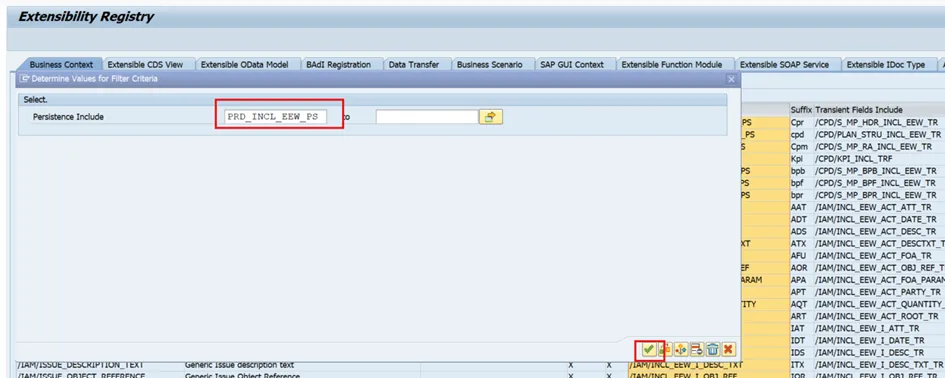945x378 pixels.
Task: Select cell /IAM/INCL_EEW_ACT_PARTY_TR
Action: 879,292
